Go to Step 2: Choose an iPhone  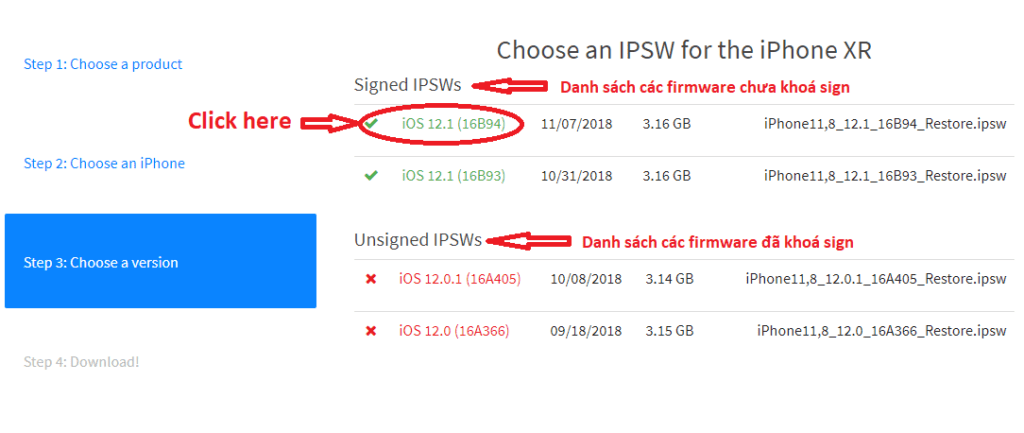pos(104,163)
